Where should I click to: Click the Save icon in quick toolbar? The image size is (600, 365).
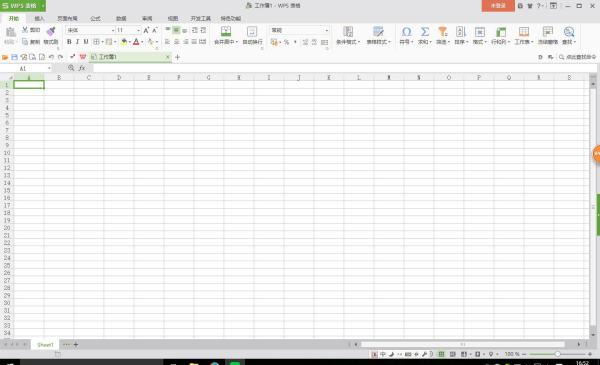click(15, 57)
